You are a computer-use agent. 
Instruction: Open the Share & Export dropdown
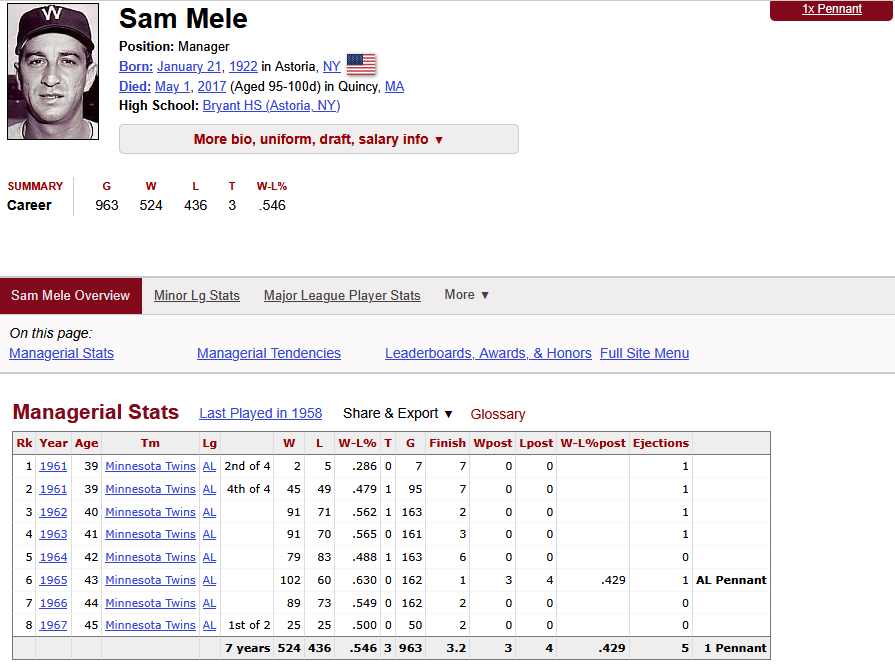click(398, 413)
